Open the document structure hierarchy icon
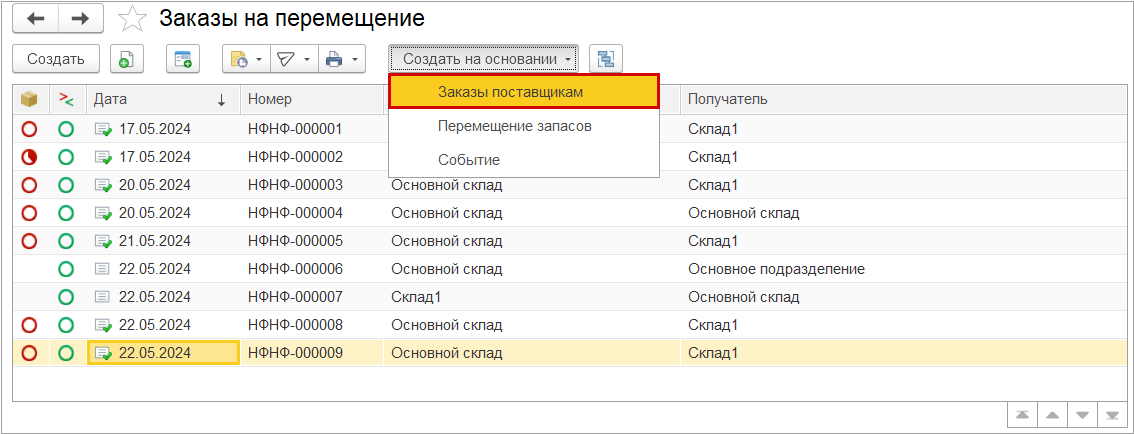Viewport: 1134px width, 434px height. (x=606, y=59)
